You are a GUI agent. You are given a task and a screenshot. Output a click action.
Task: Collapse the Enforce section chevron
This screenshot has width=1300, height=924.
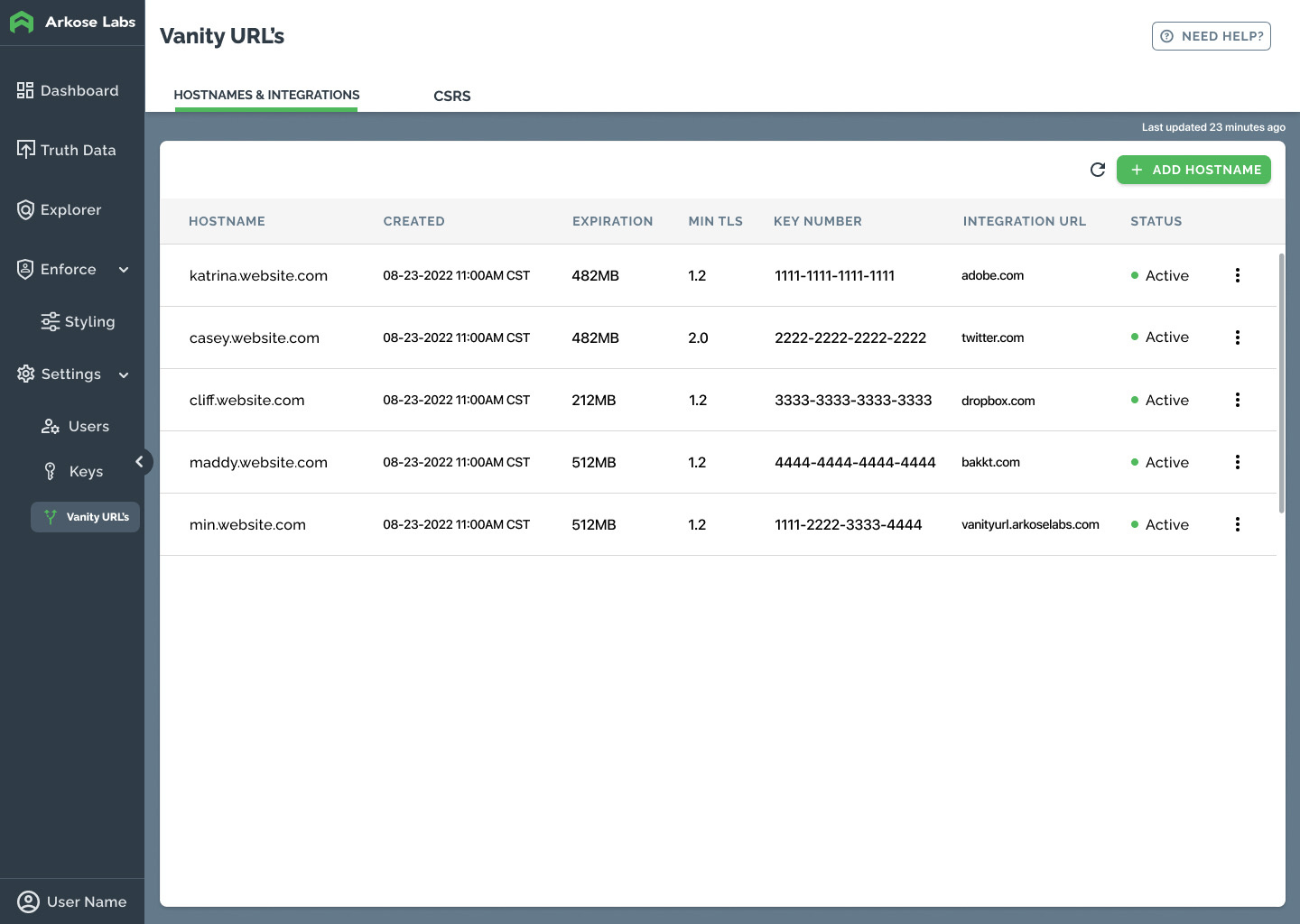click(124, 270)
